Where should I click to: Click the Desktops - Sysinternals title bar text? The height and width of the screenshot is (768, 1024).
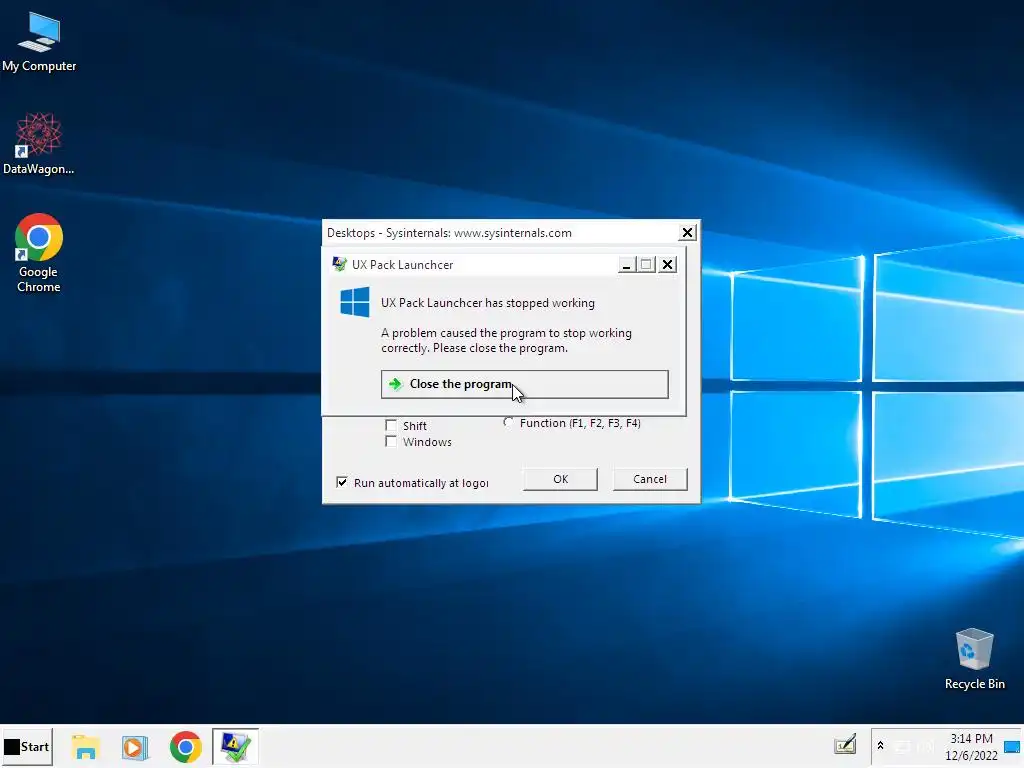click(449, 232)
